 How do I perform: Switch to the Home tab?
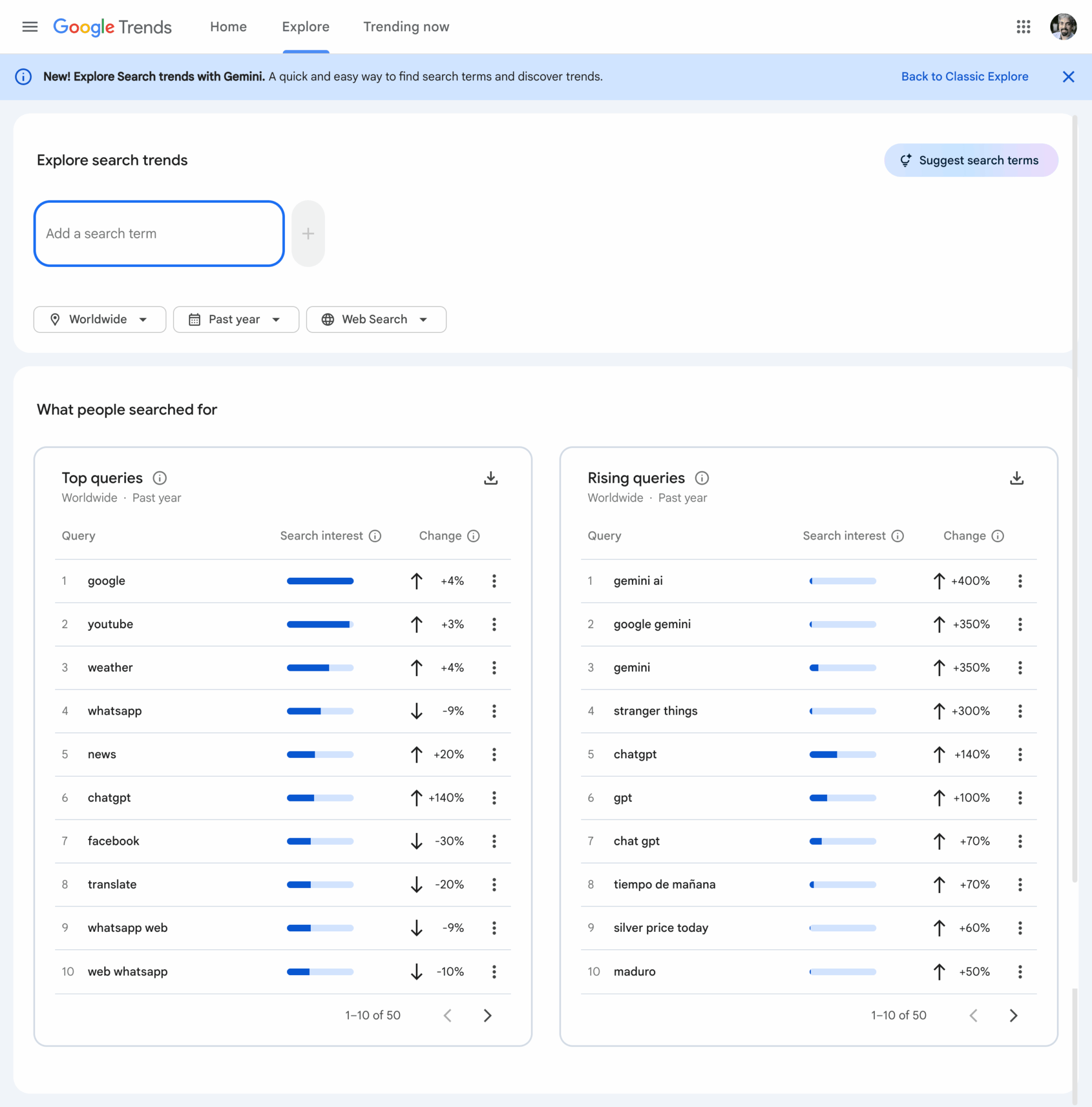coord(228,26)
